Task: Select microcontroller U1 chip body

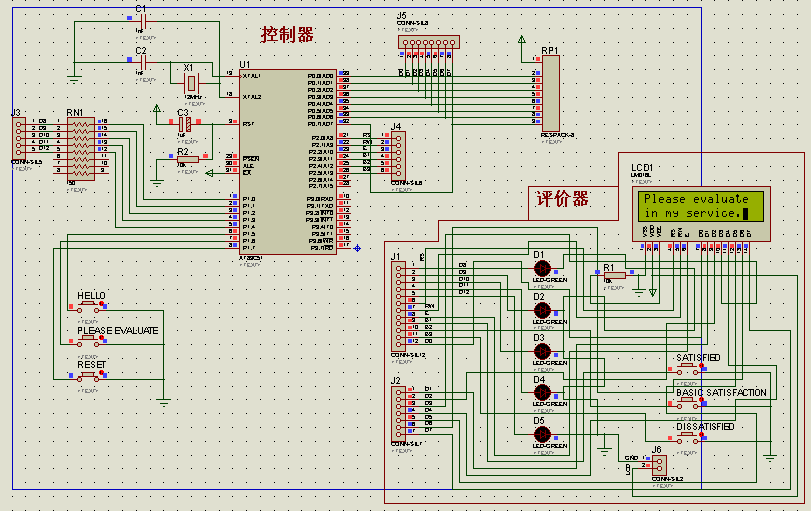Action: coord(288,162)
